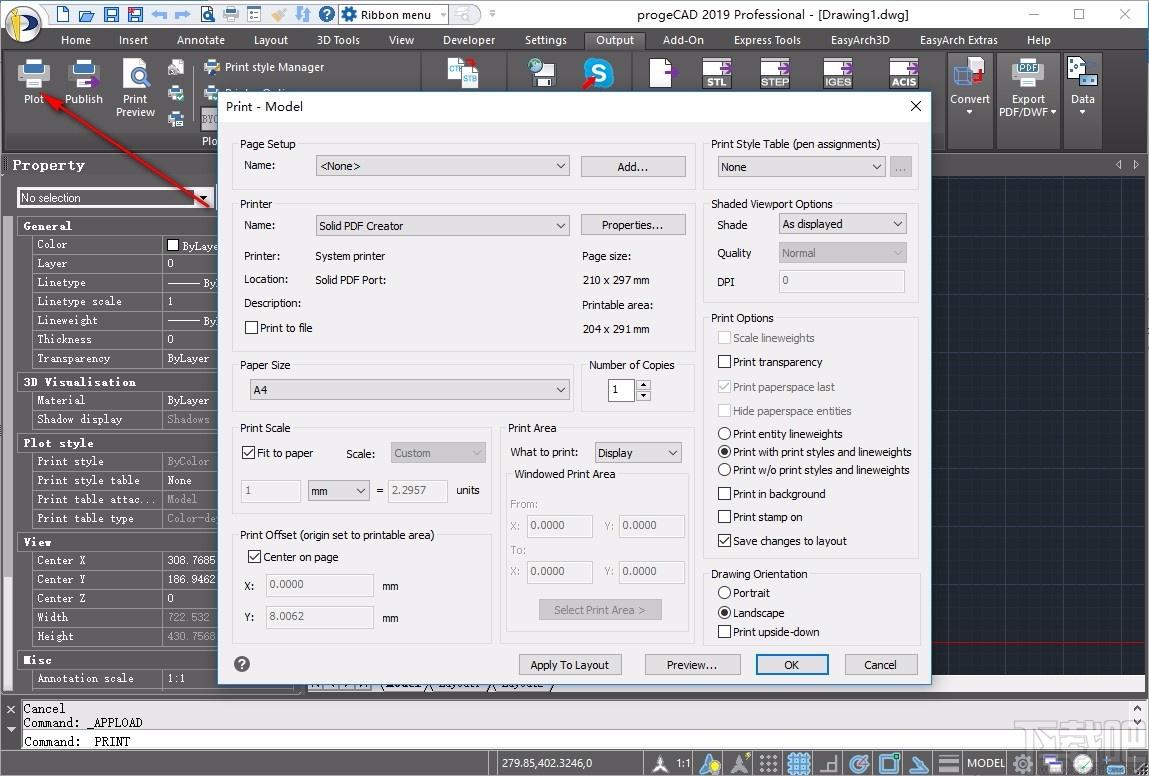Open the Paper Size A4 dropdown

[x=409, y=390]
